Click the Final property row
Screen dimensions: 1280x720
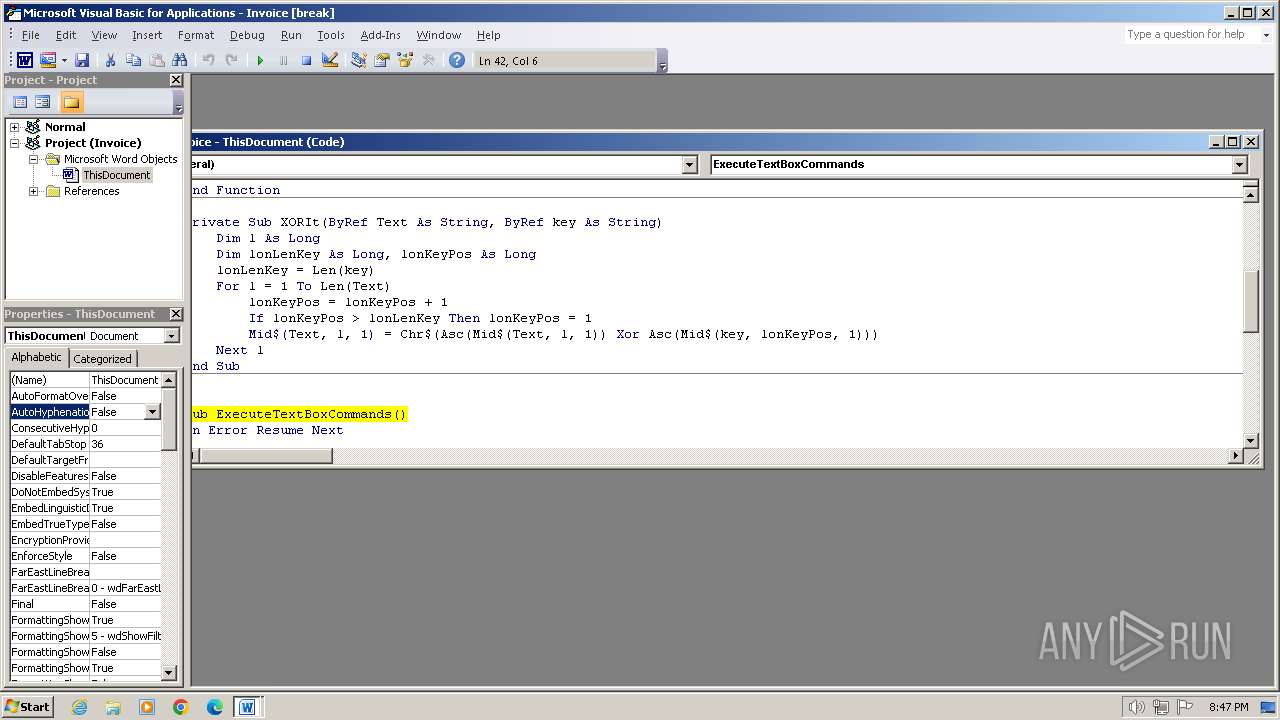click(85, 604)
